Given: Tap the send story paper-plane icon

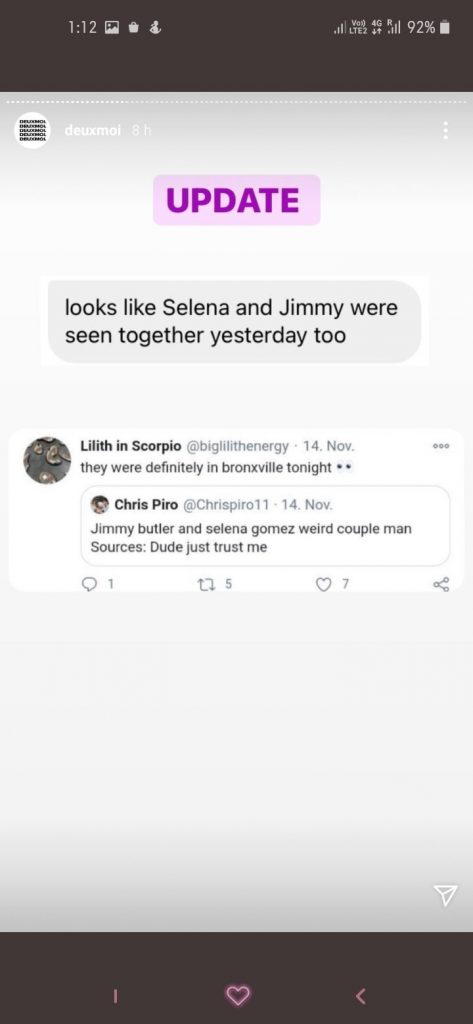Looking at the screenshot, I should tap(446, 895).
